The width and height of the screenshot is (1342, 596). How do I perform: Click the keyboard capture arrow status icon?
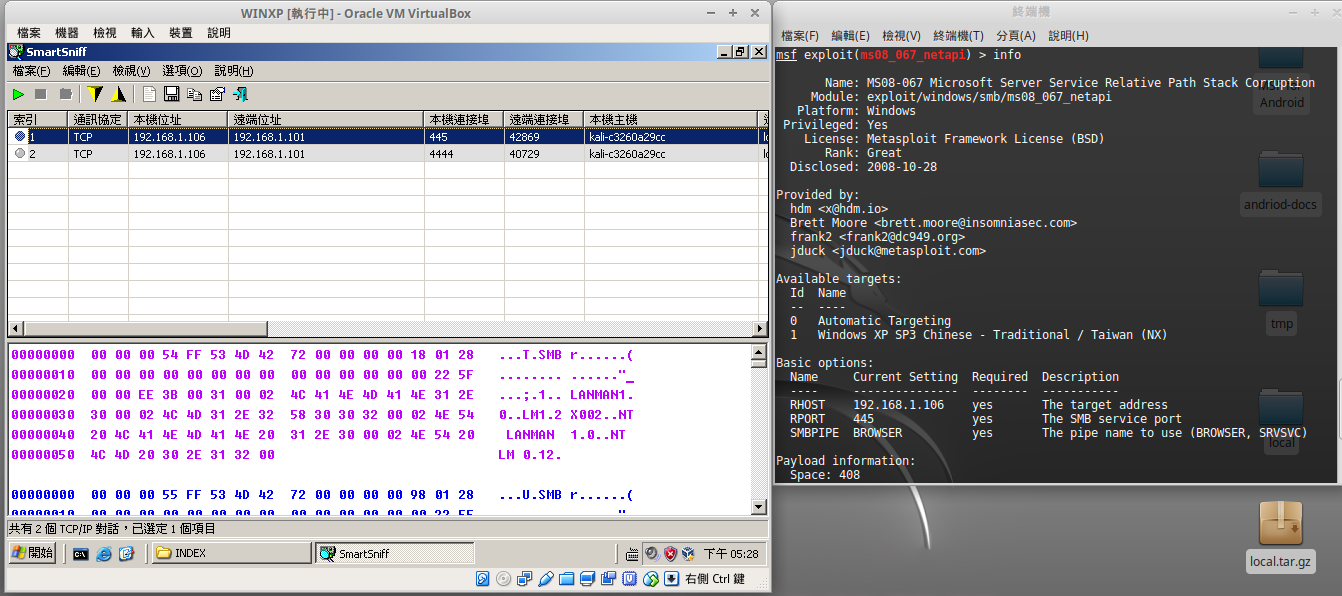672,578
